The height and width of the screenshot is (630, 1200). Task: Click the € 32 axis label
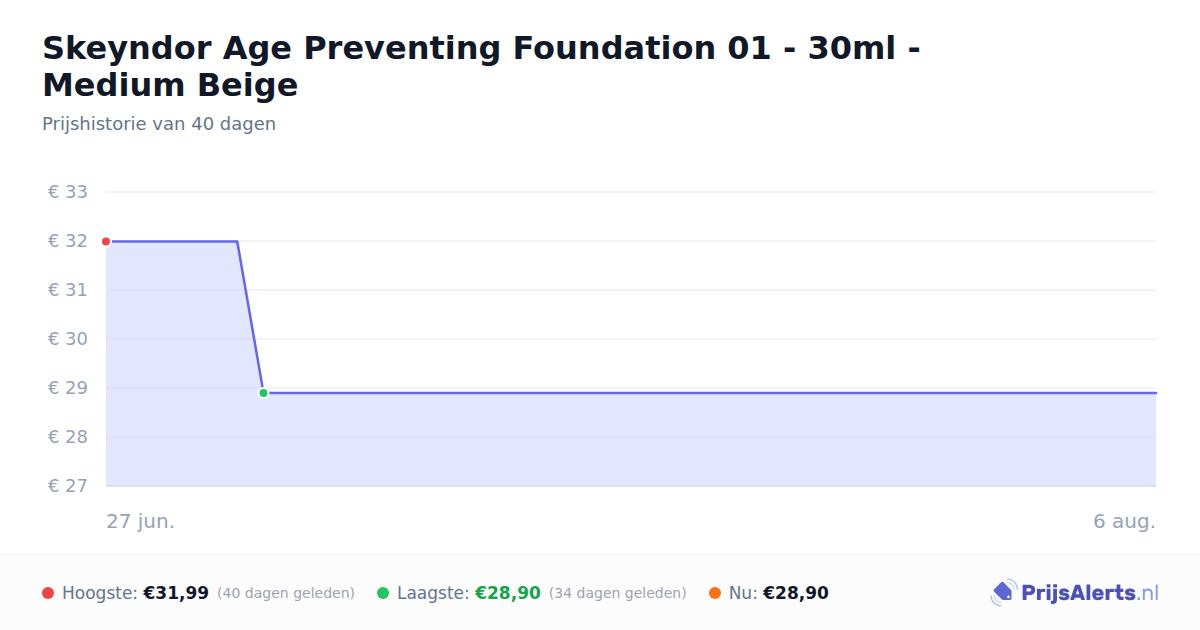pos(67,241)
